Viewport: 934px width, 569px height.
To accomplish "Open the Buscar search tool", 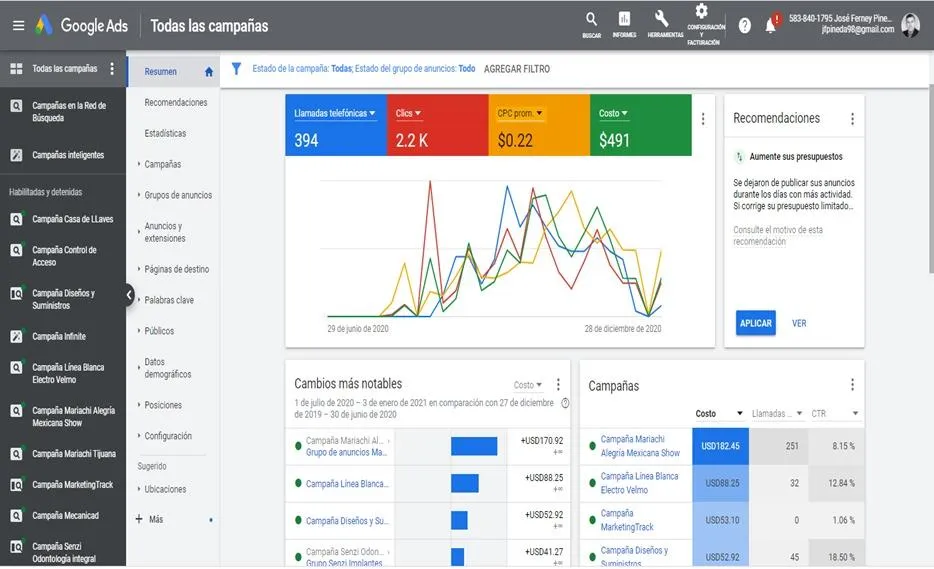I will (x=591, y=26).
